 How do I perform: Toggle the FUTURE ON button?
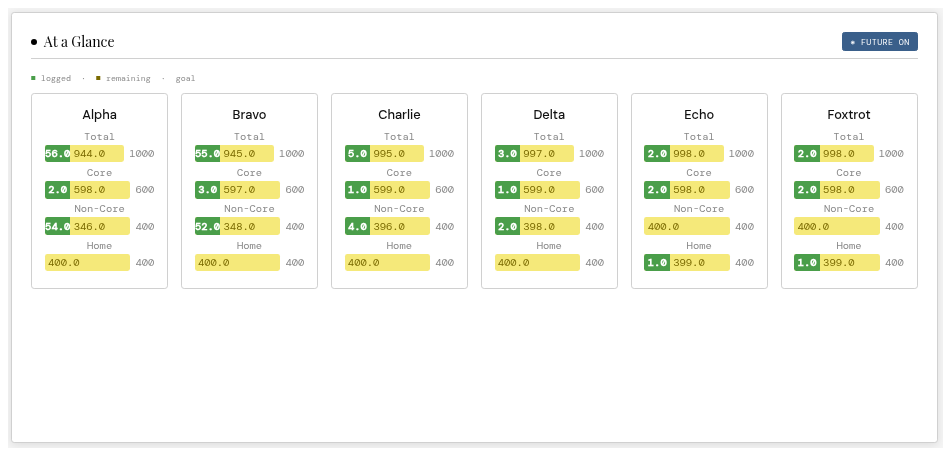pos(879,42)
